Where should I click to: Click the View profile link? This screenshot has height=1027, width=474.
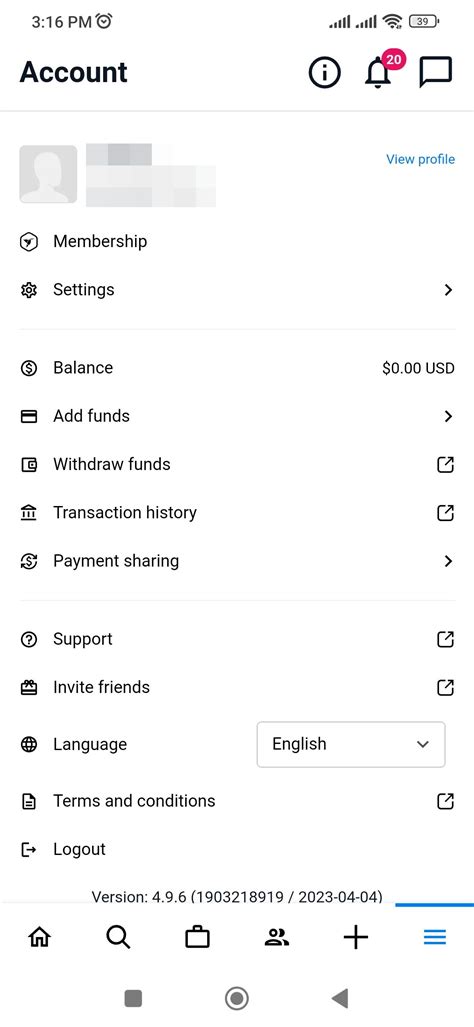420,159
